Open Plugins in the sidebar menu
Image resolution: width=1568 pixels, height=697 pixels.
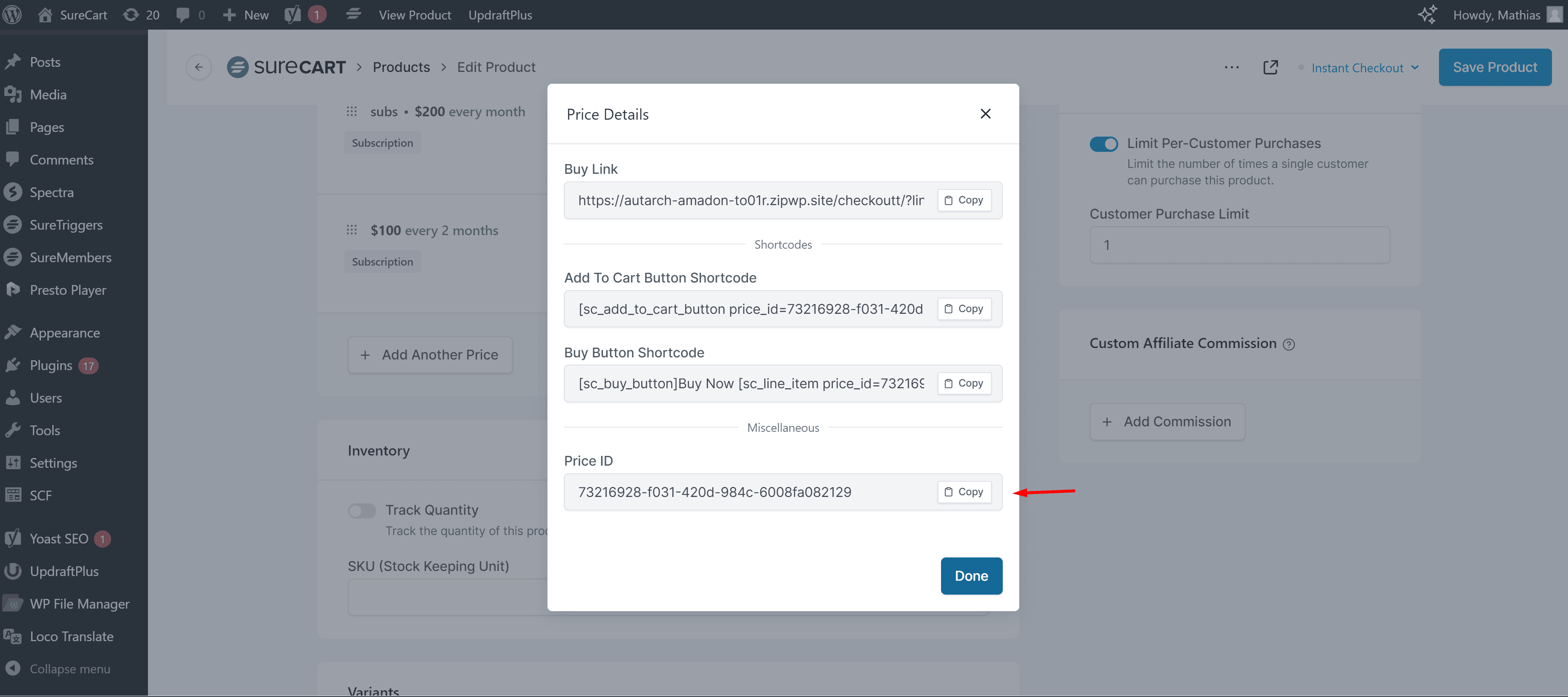(51, 365)
